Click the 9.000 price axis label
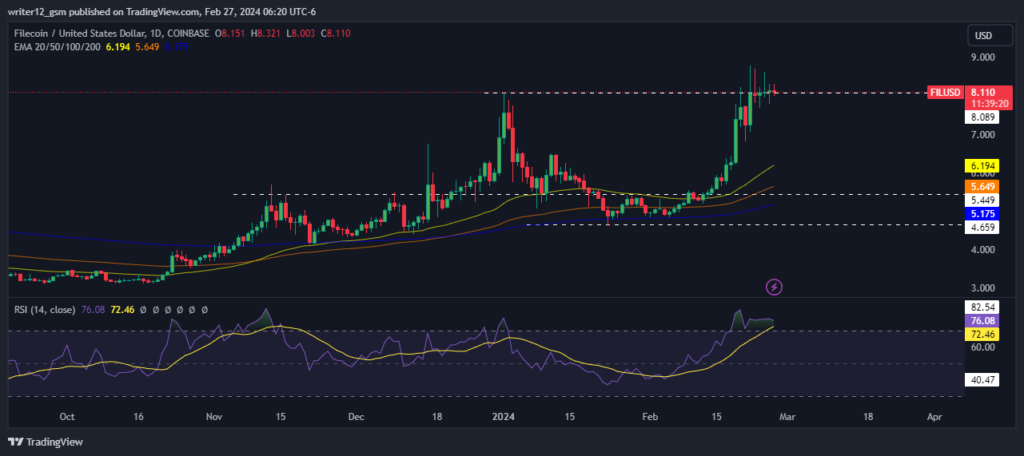 pyautogui.click(x=982, y=57)
